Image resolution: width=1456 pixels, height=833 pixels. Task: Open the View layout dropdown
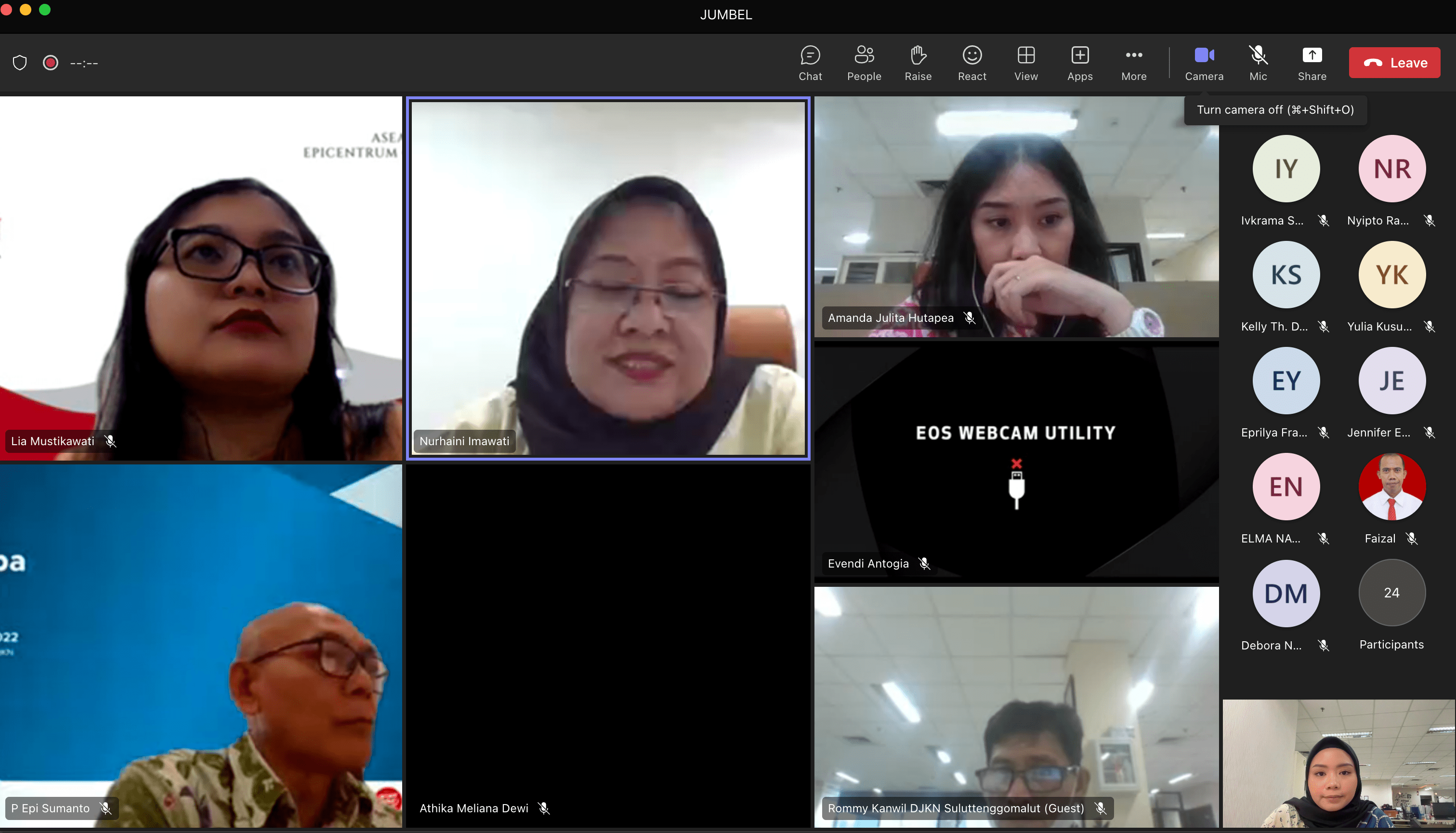(x=1025, y=62)
